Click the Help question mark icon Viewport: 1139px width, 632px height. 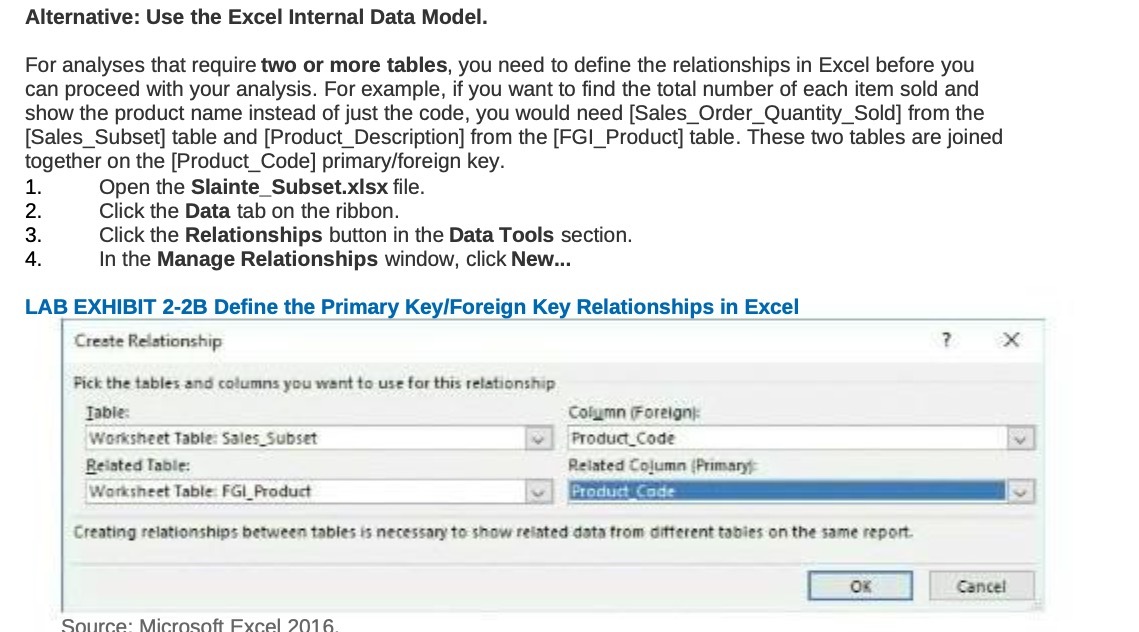[x=946, y=340]
